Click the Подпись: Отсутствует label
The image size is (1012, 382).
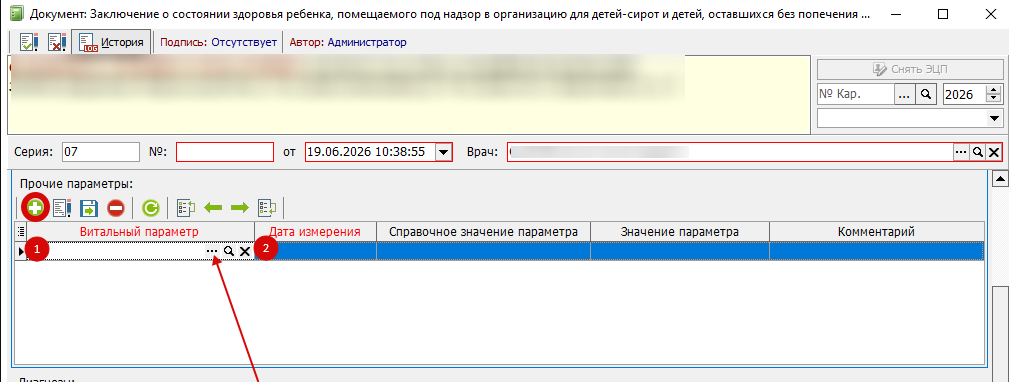tap(218, 43)
